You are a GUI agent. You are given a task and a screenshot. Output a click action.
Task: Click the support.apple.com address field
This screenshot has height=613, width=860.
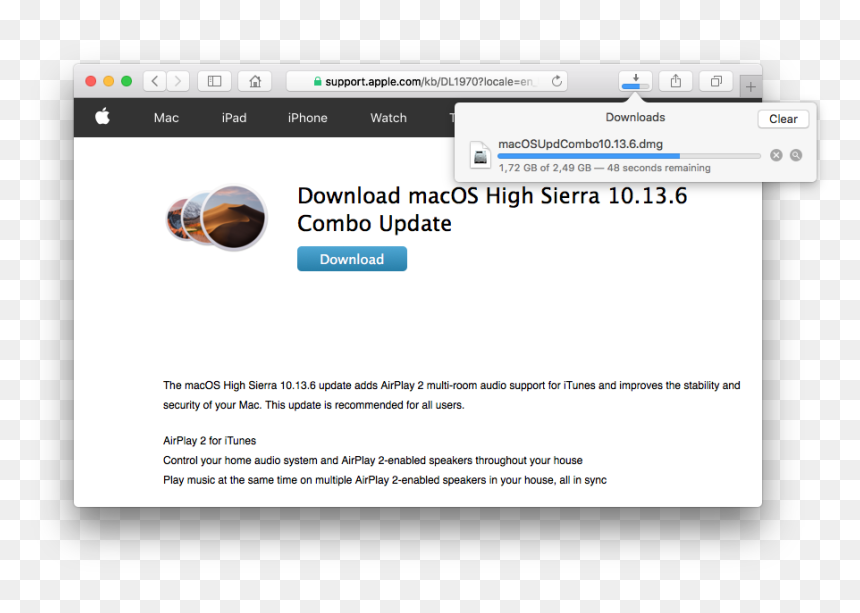(427, 81)
